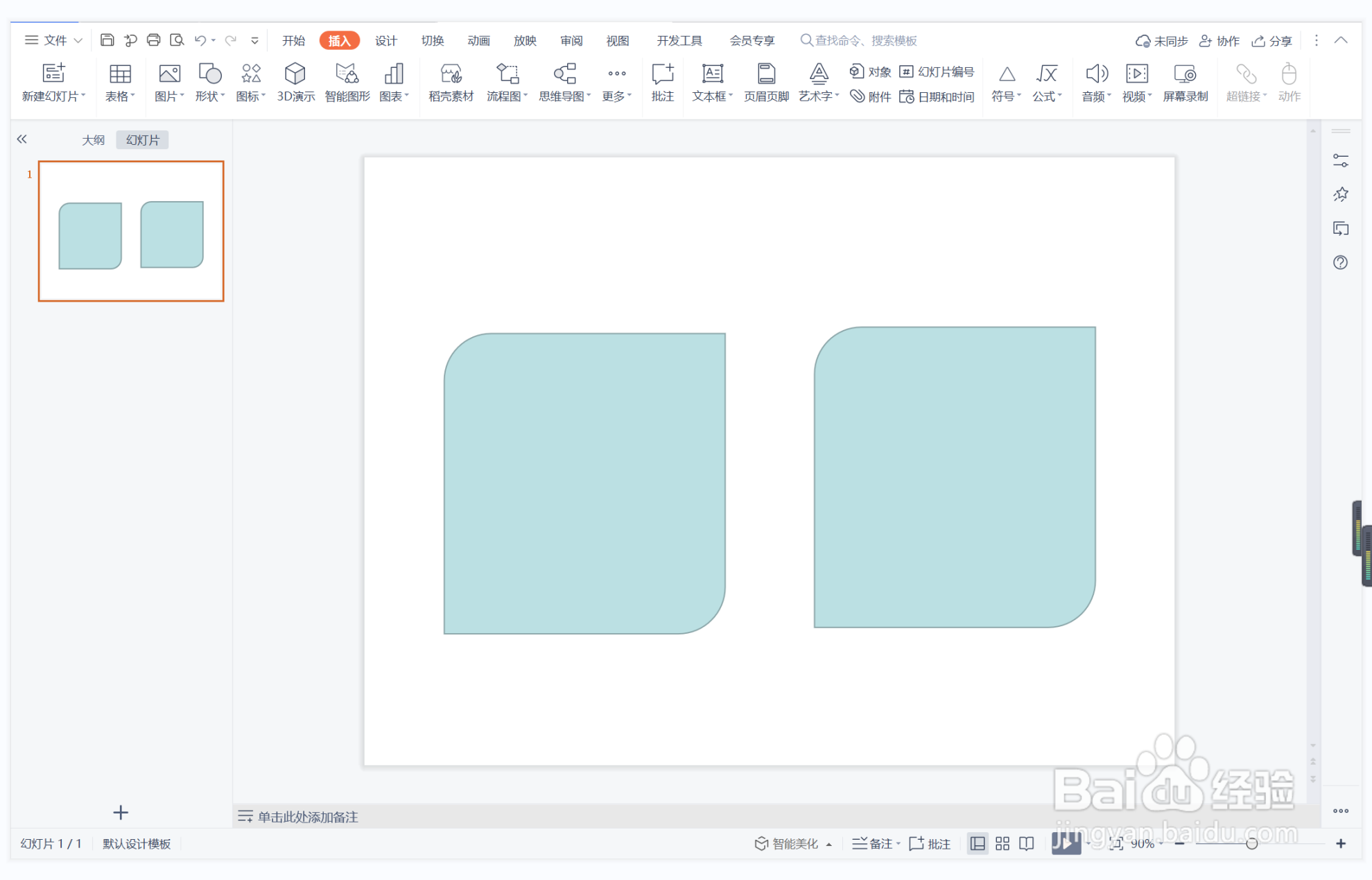The width and height of the screenshot is (1372, 880).
Task: Click the 3D演示 icon
Action: [x=295, y=74]
